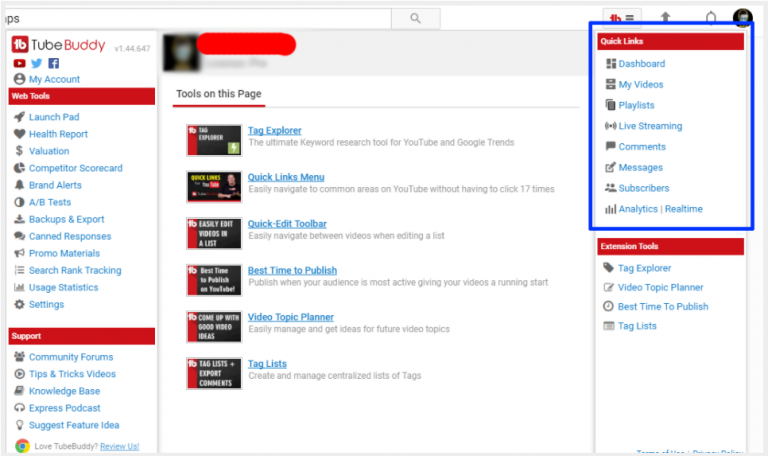Screen dimensions: 768x456
Task: Click the TubeBuddy logo
Action: 58,45
